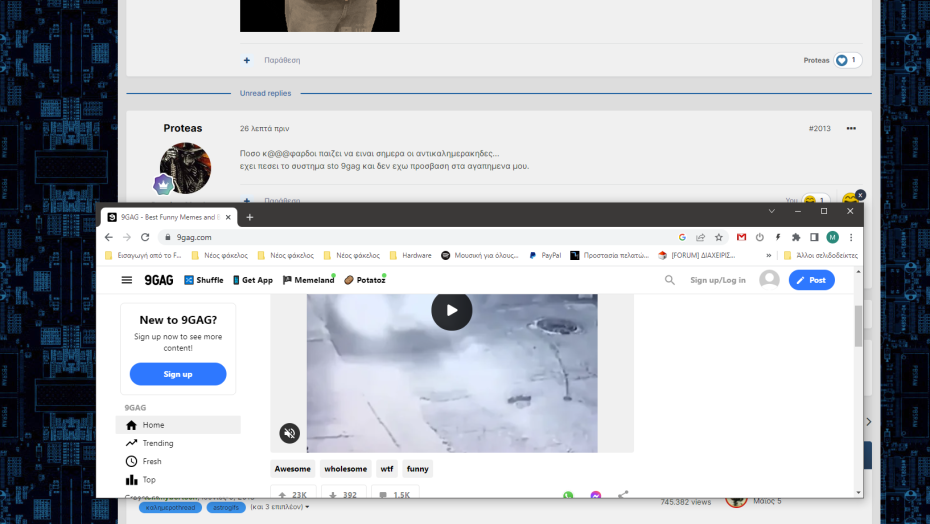The width and height of the screenshot is (930, 524).
Task: Open the Gmail extension icon
Action: coord(741,237)
